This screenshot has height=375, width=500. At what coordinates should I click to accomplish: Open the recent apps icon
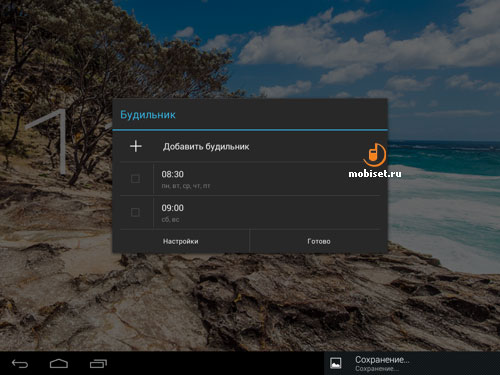point(98,364)
